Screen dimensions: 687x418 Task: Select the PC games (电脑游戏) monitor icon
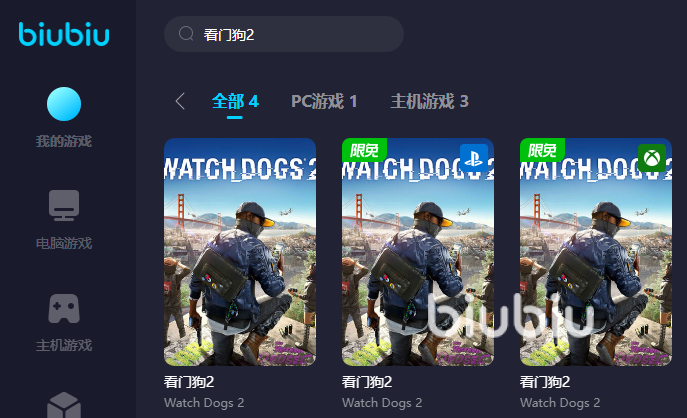pyautogui.click(x=64, y=205)
